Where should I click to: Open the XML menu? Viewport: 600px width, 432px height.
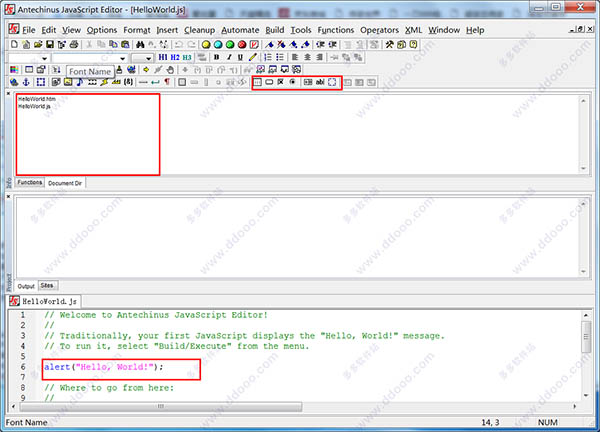point(413,30)
